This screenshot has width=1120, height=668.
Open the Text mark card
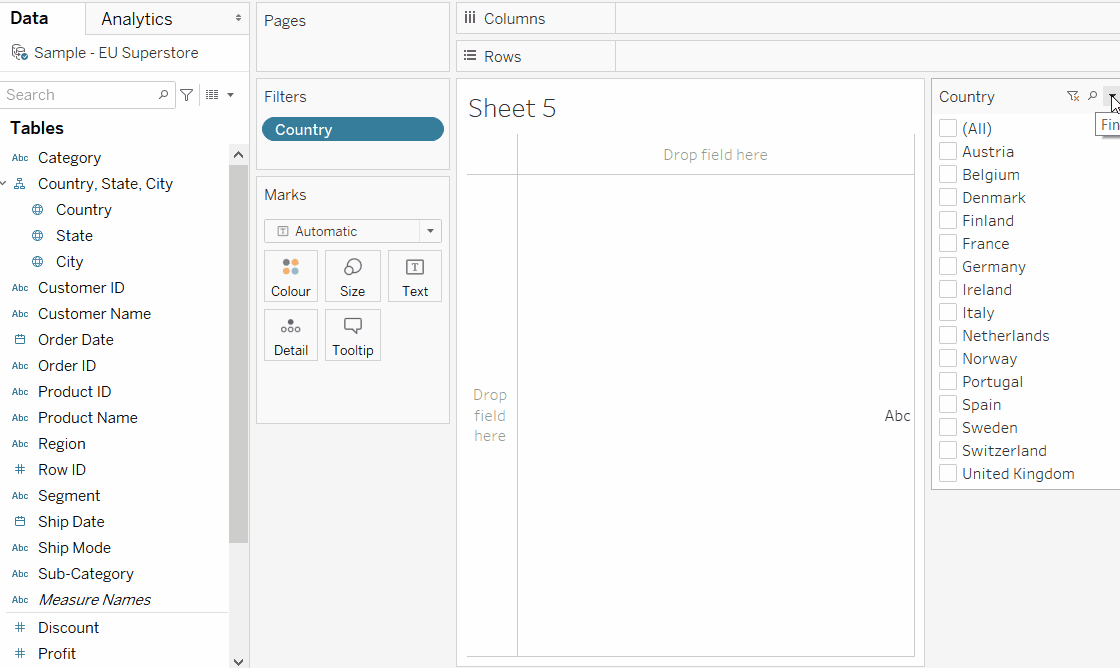click(414, 276)
